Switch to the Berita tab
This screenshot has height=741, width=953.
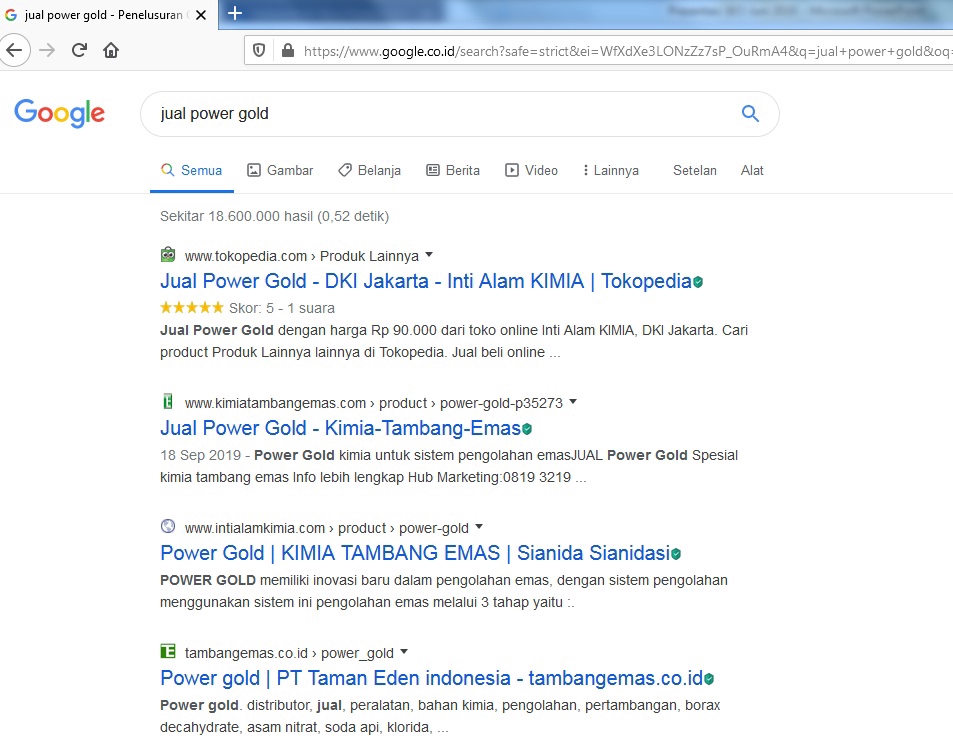coord(453,170)
